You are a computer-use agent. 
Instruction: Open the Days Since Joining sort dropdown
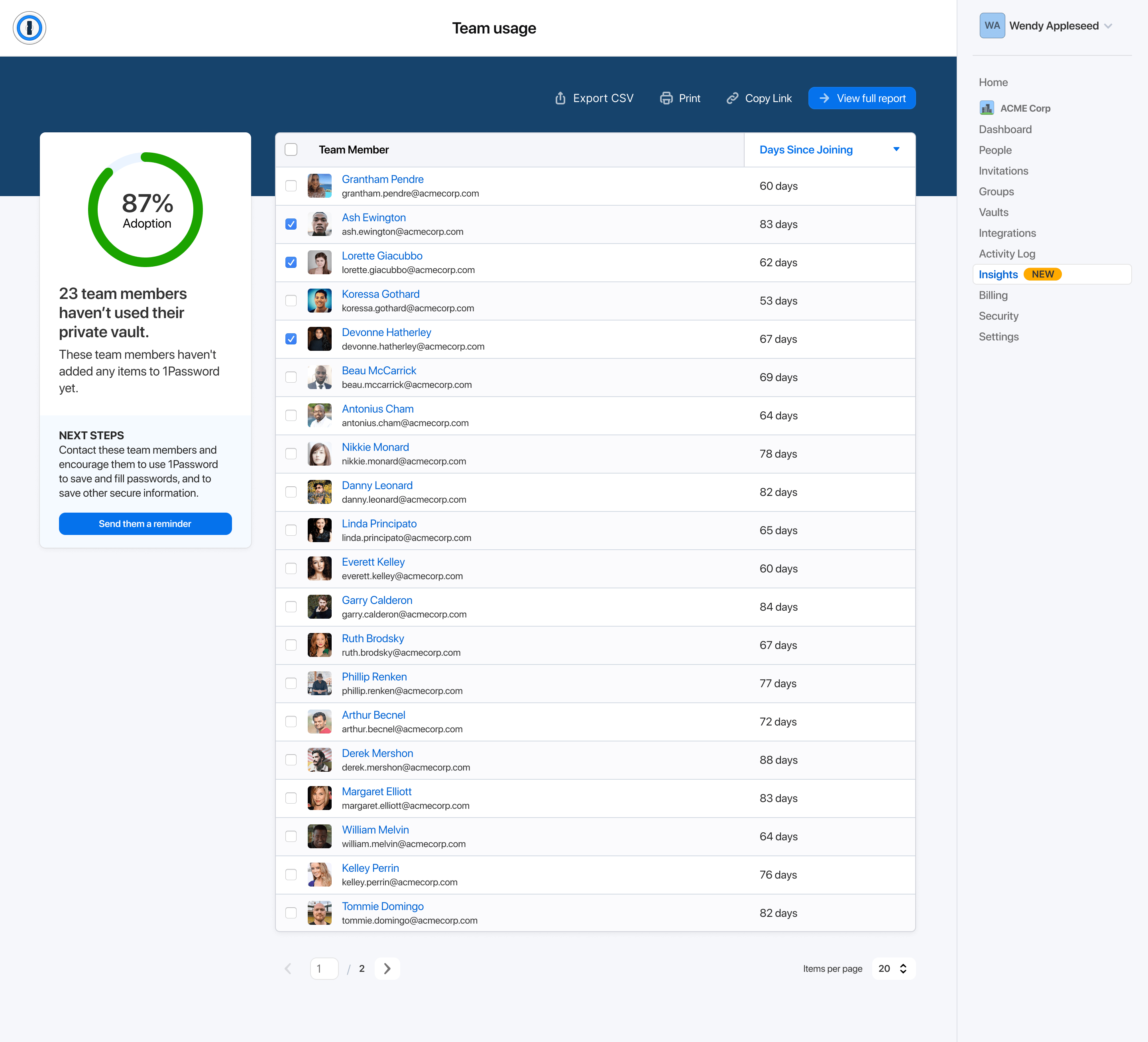(x=897, y=149)
